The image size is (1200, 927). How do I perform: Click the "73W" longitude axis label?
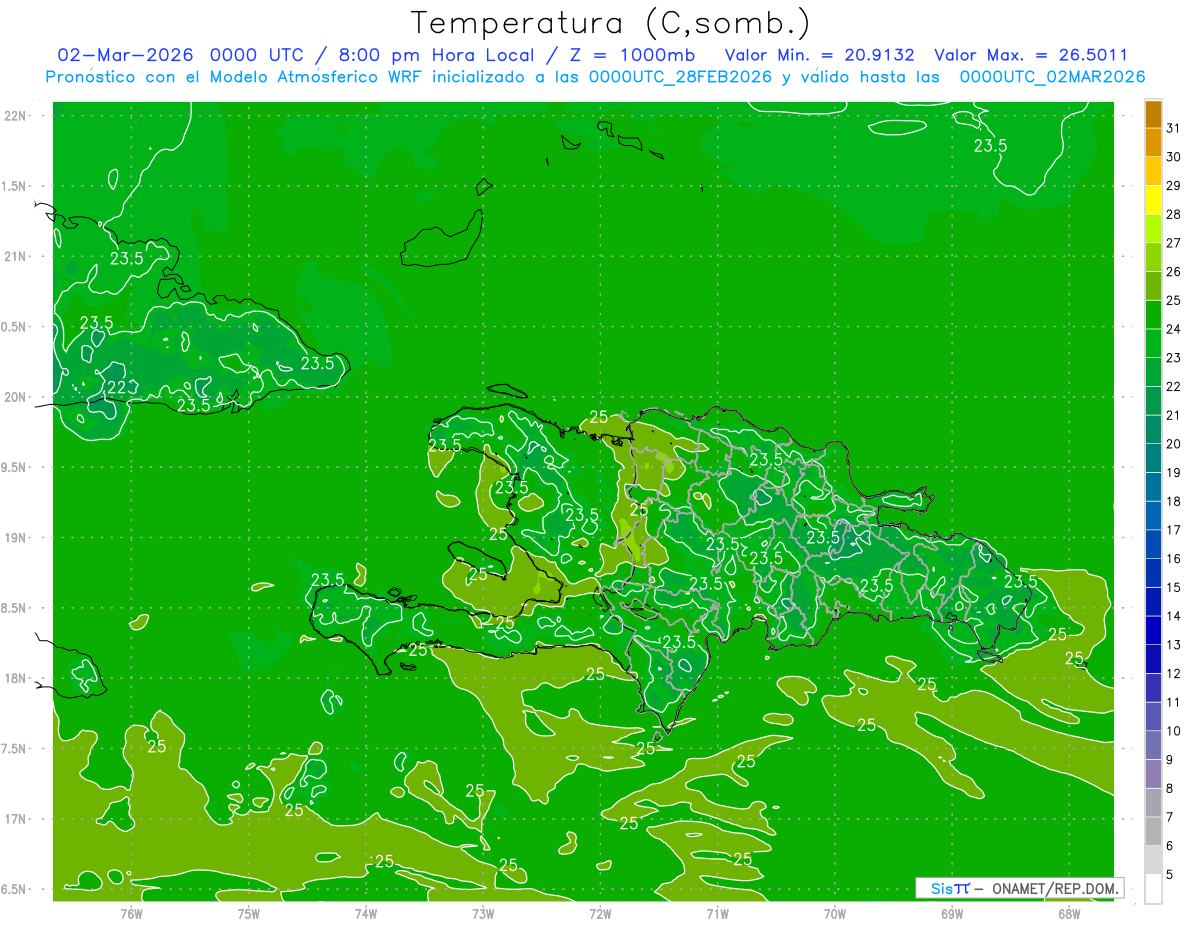click(x=483, y=913)
